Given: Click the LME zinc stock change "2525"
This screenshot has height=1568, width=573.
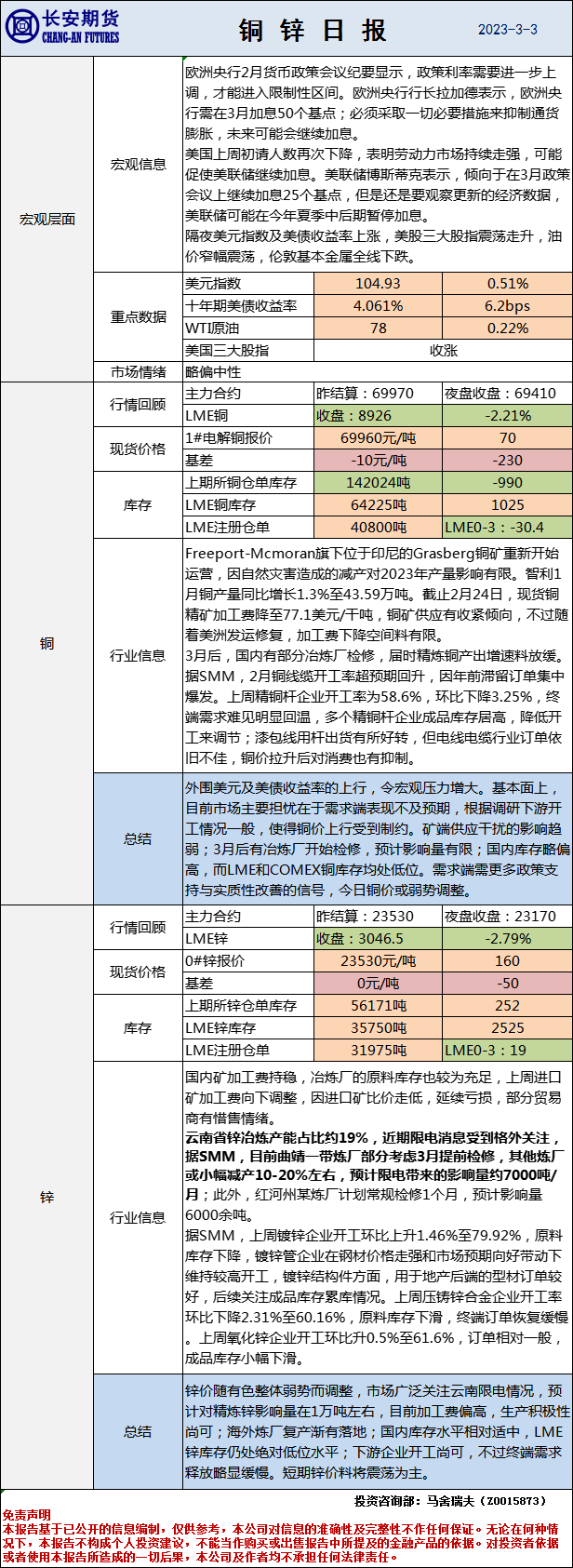Looking at the screenshot, I should tap(507, 1028).
